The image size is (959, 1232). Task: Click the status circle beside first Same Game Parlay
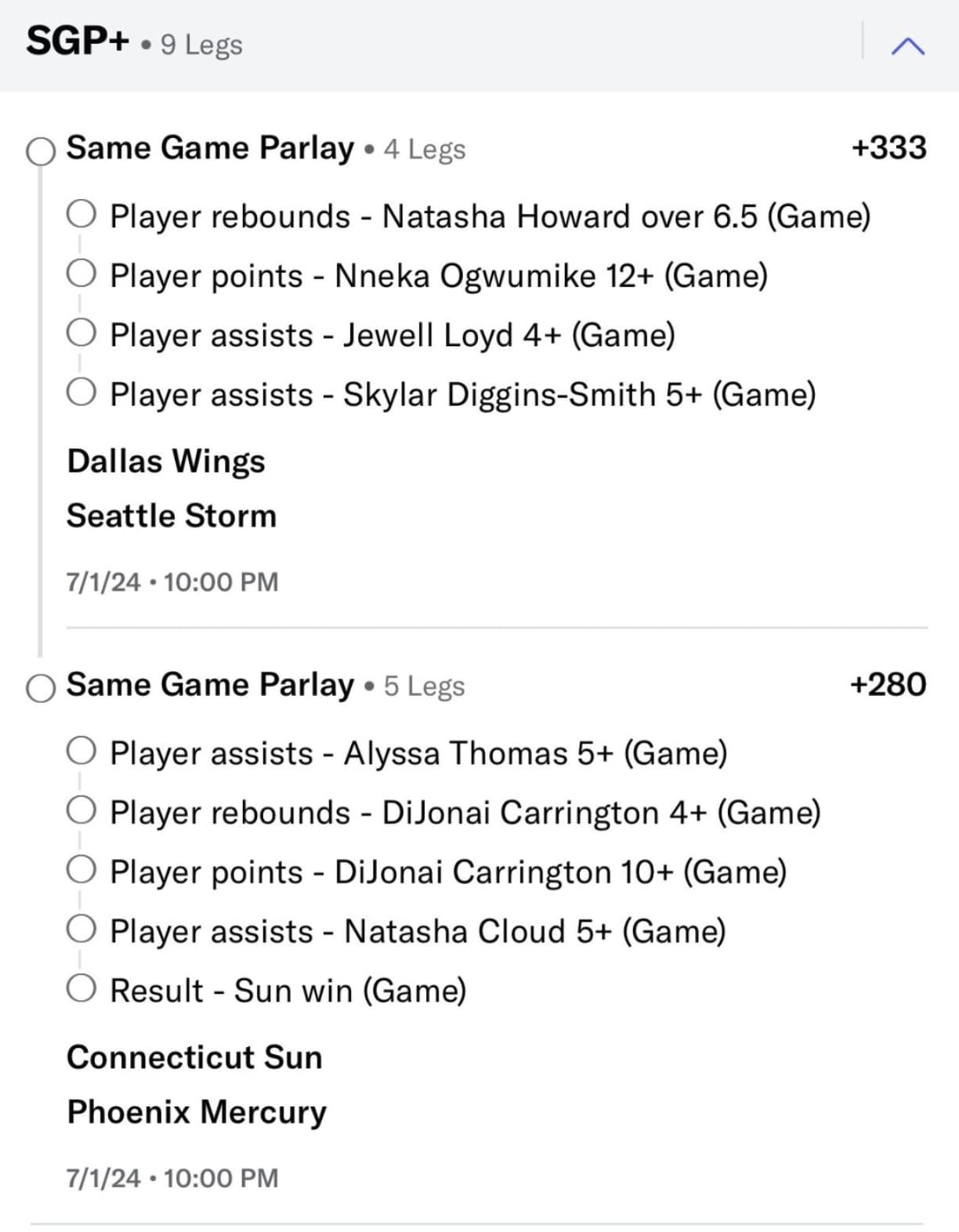click(x=41, y=151)
